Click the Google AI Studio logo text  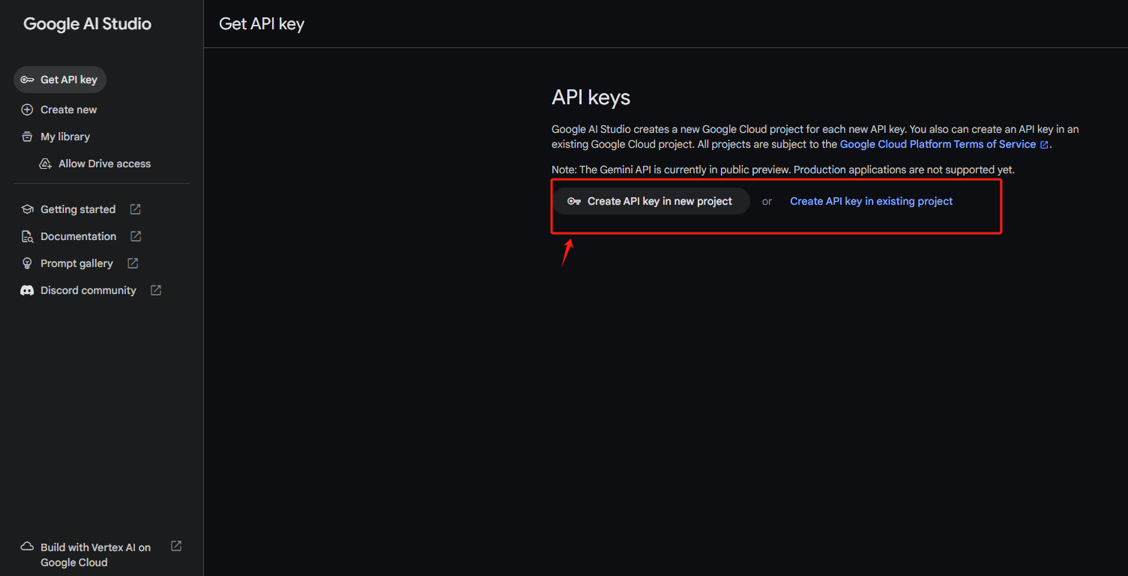point(87,24)
